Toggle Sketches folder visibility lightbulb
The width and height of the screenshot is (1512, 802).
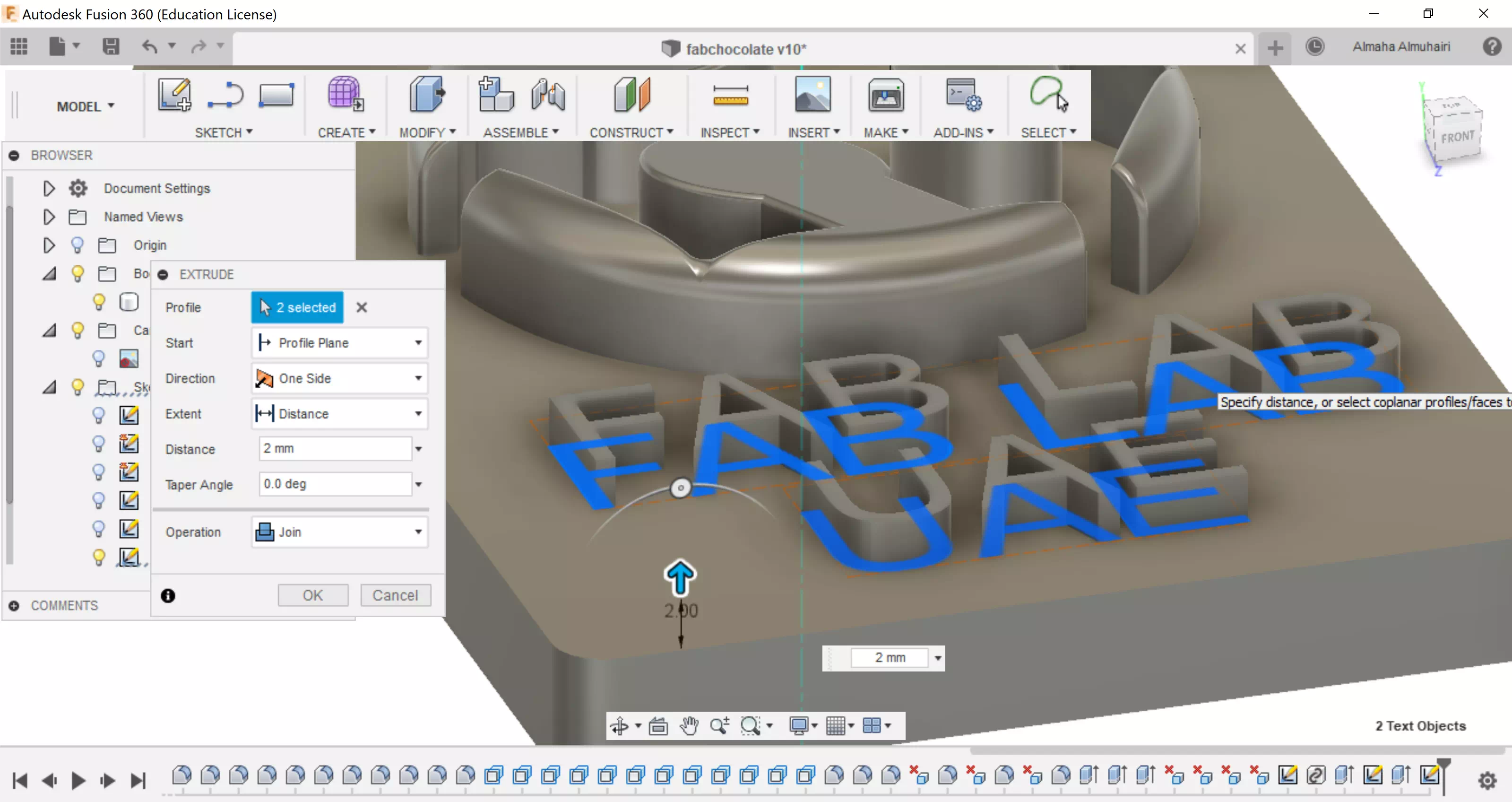coord(77,387)
